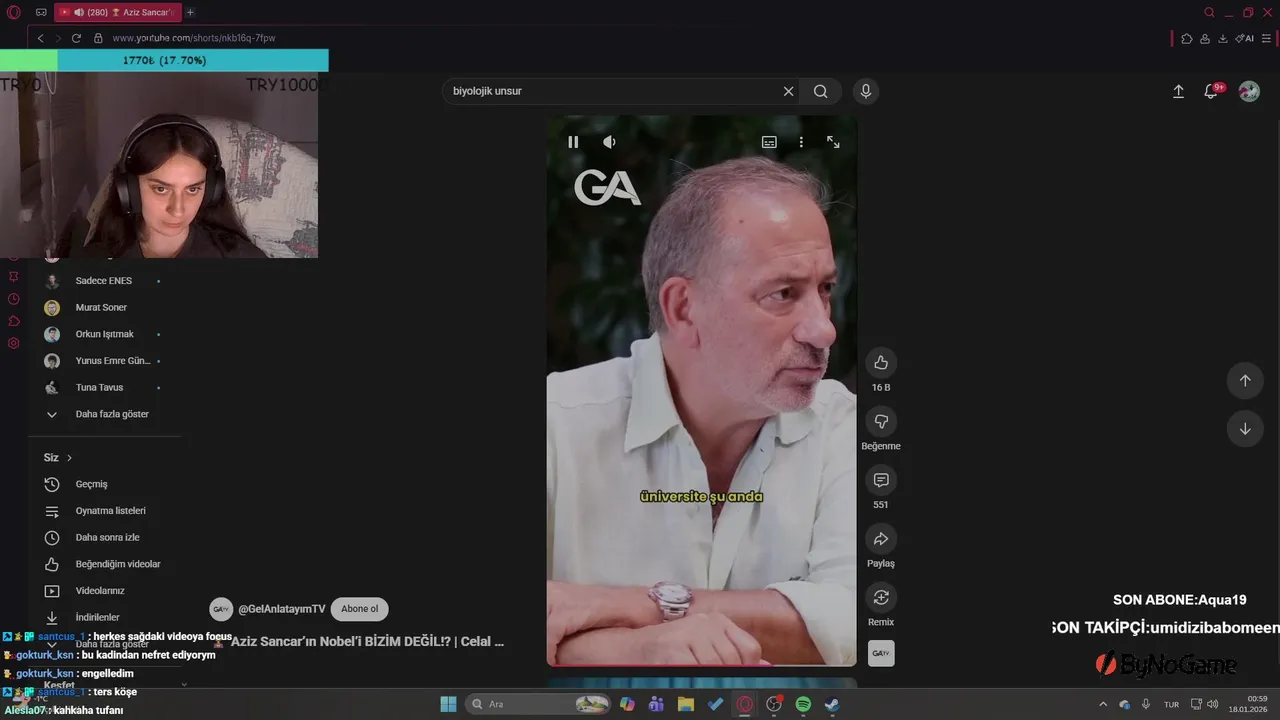Like the video with 16 B likes
Viewport: 1280px width, 720px height.
coord(881,362)
